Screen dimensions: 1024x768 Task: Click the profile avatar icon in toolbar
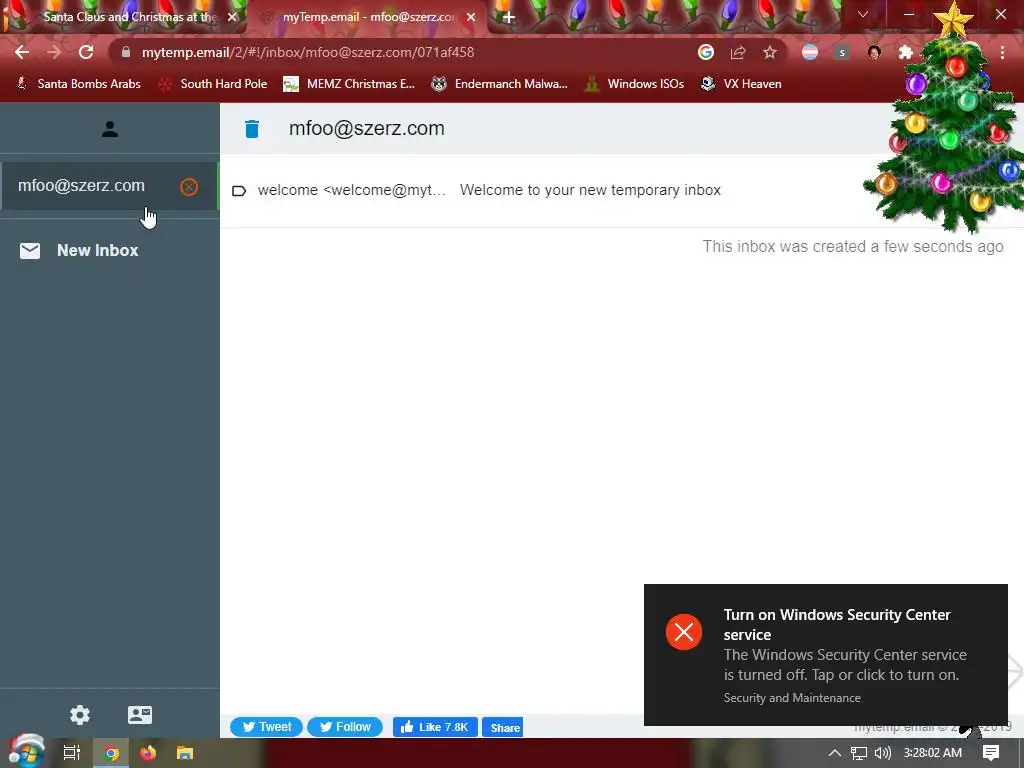pyautogui.click(x=874, y=52)
